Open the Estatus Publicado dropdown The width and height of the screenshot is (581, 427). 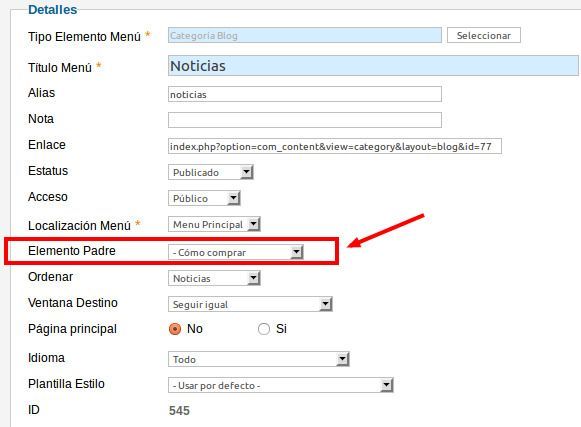[x=210, y=172]
